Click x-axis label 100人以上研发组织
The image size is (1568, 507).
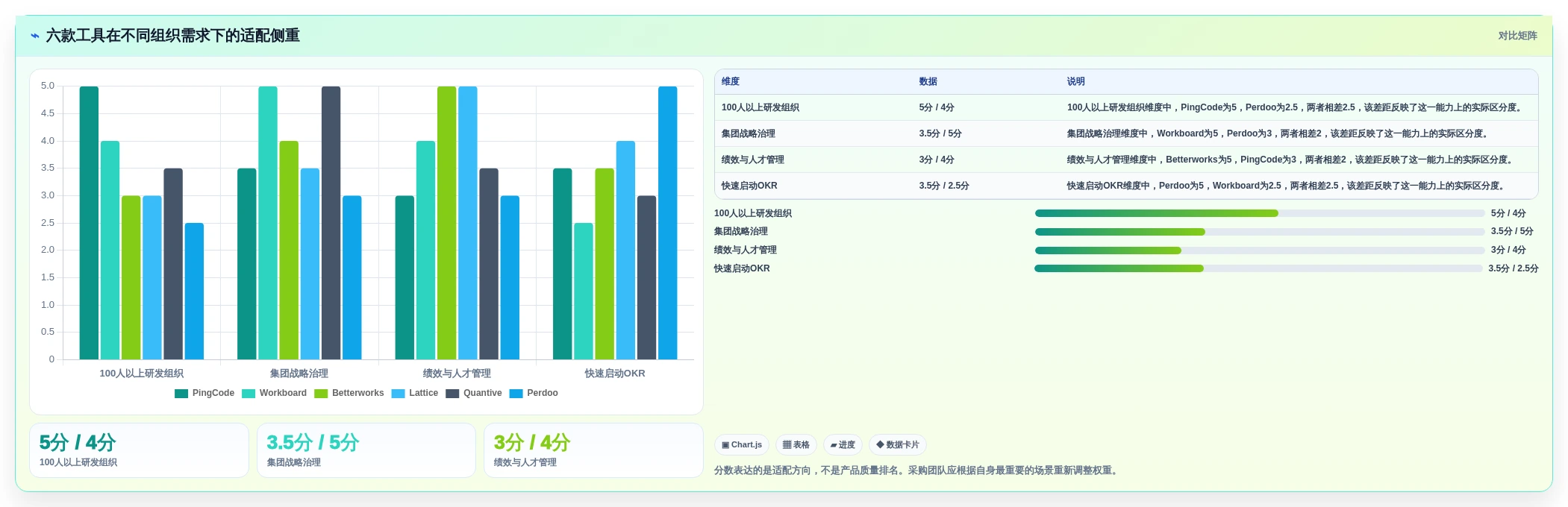click(x=142, y=374)
